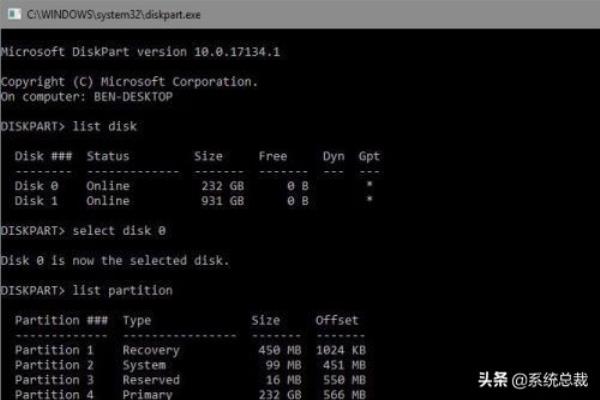Click the diskpart.exe window title text
600x400 pixels.
(x=114, y=15)
